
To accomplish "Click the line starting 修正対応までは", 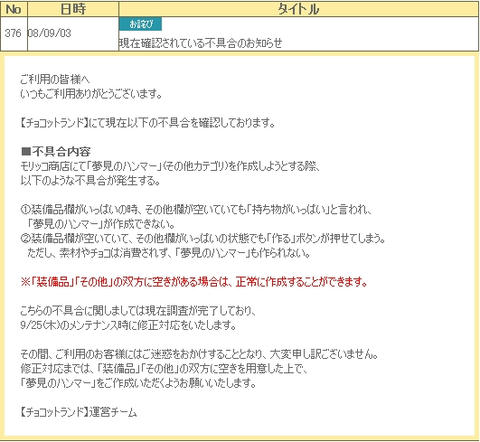I will click(164, 369).
